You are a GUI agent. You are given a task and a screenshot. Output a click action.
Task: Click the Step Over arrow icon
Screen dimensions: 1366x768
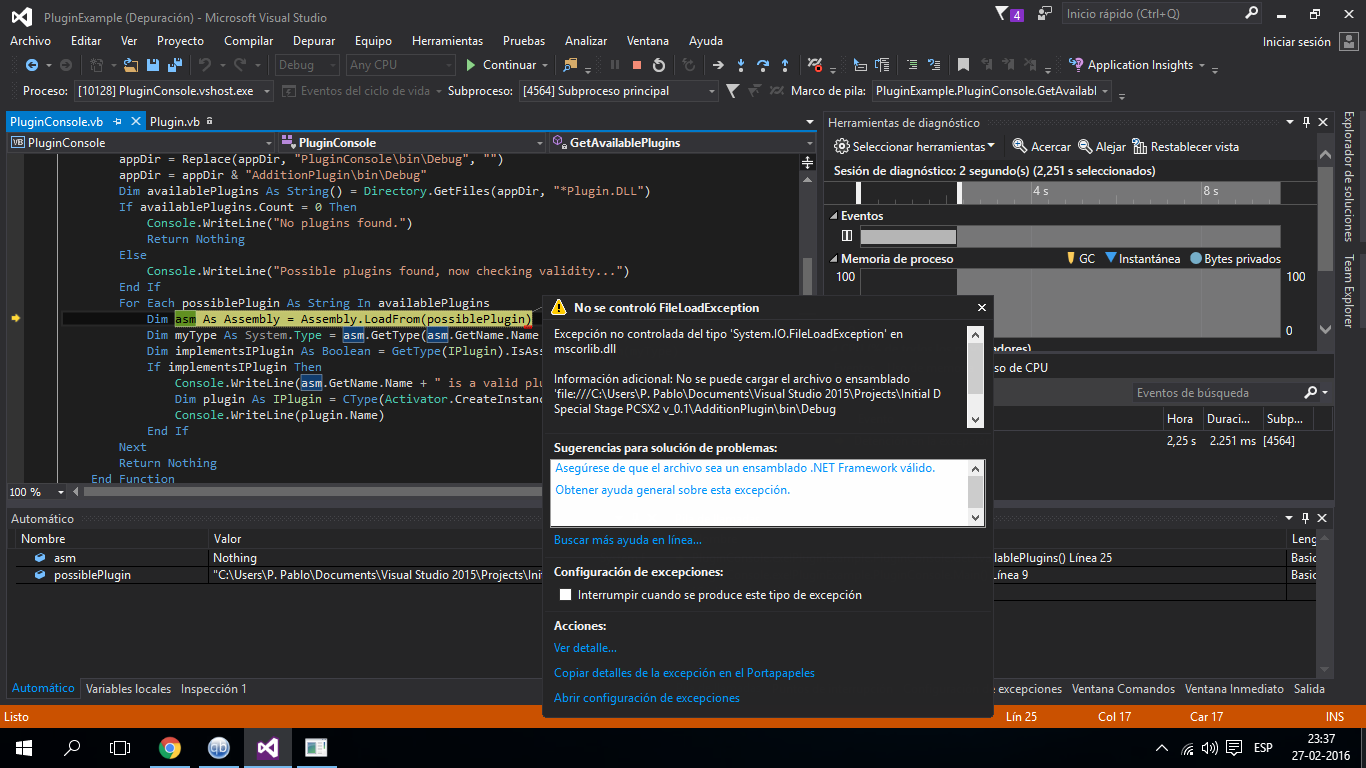(x=763, y=65)
